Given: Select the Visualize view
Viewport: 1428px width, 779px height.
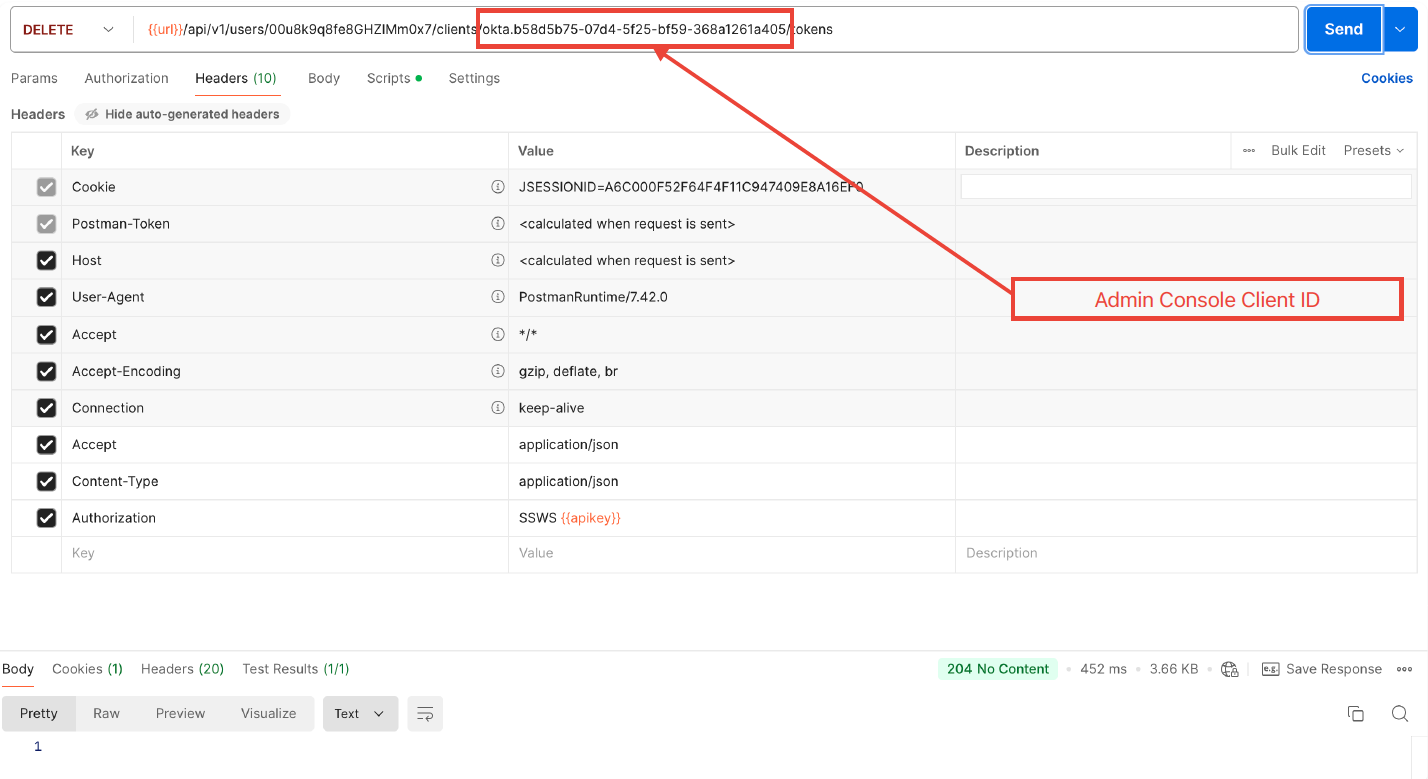Looking at the screenshot, I should (x=268, y=713).
